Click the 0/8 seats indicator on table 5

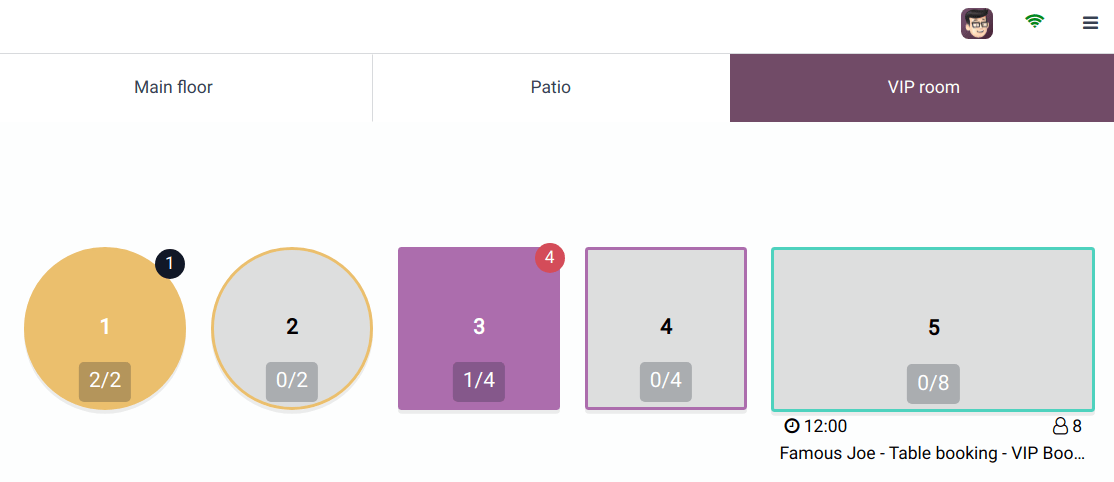tap(933, 384)
